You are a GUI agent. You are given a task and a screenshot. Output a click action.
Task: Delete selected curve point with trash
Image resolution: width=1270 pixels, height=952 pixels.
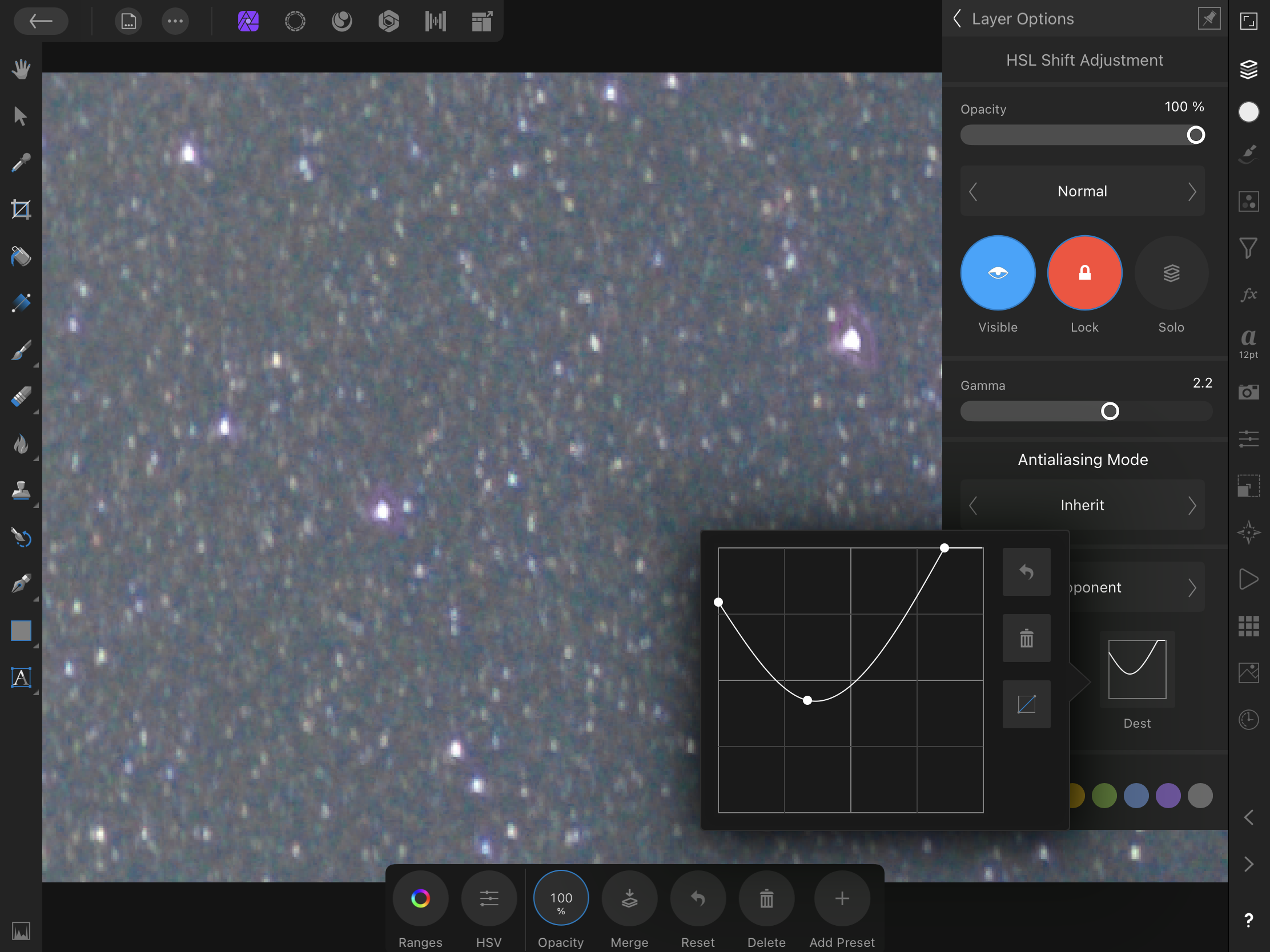coord(1026,638)
